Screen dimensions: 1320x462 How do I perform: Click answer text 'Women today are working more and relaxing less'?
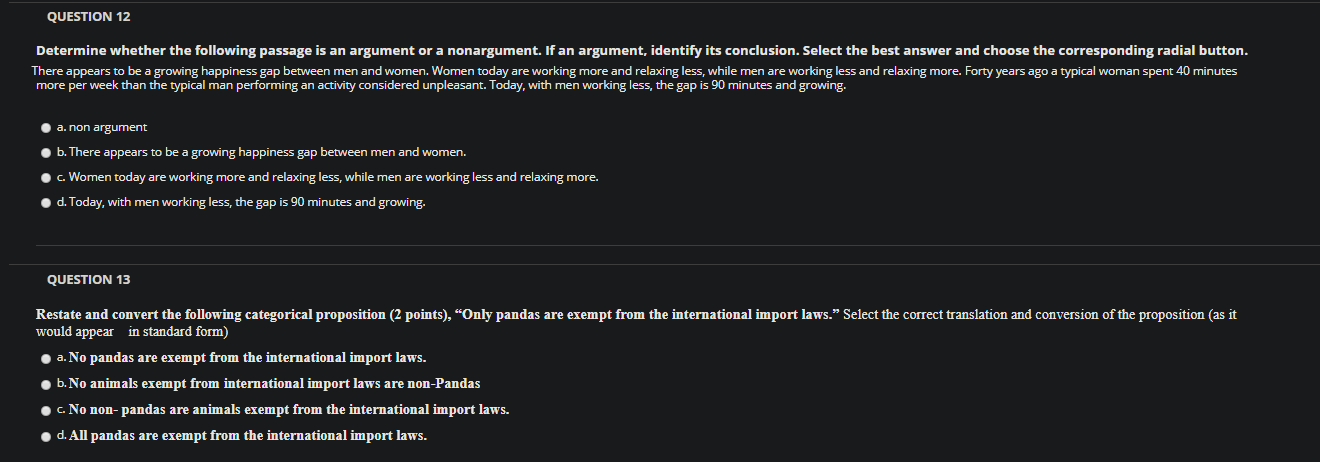(334, 177)
